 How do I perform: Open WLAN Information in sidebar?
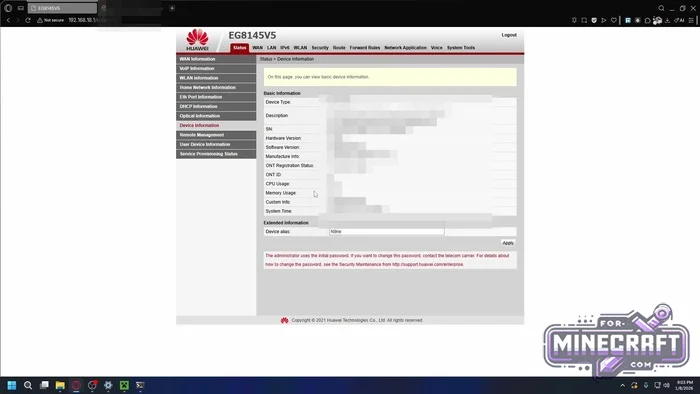[x=216, y=78]
